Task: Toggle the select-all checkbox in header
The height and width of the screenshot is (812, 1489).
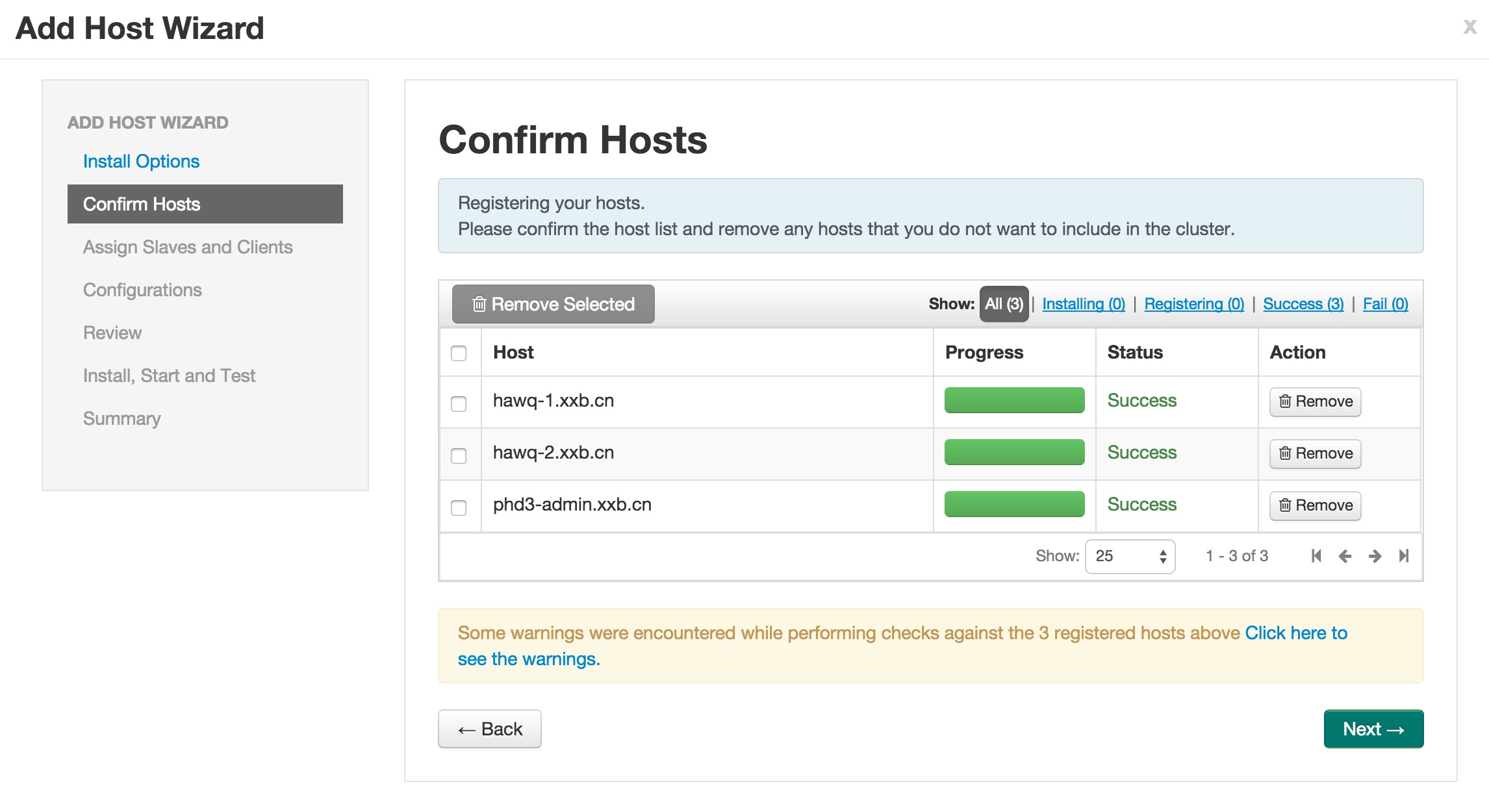Action: pyautogui.click(x=458, y=352)
